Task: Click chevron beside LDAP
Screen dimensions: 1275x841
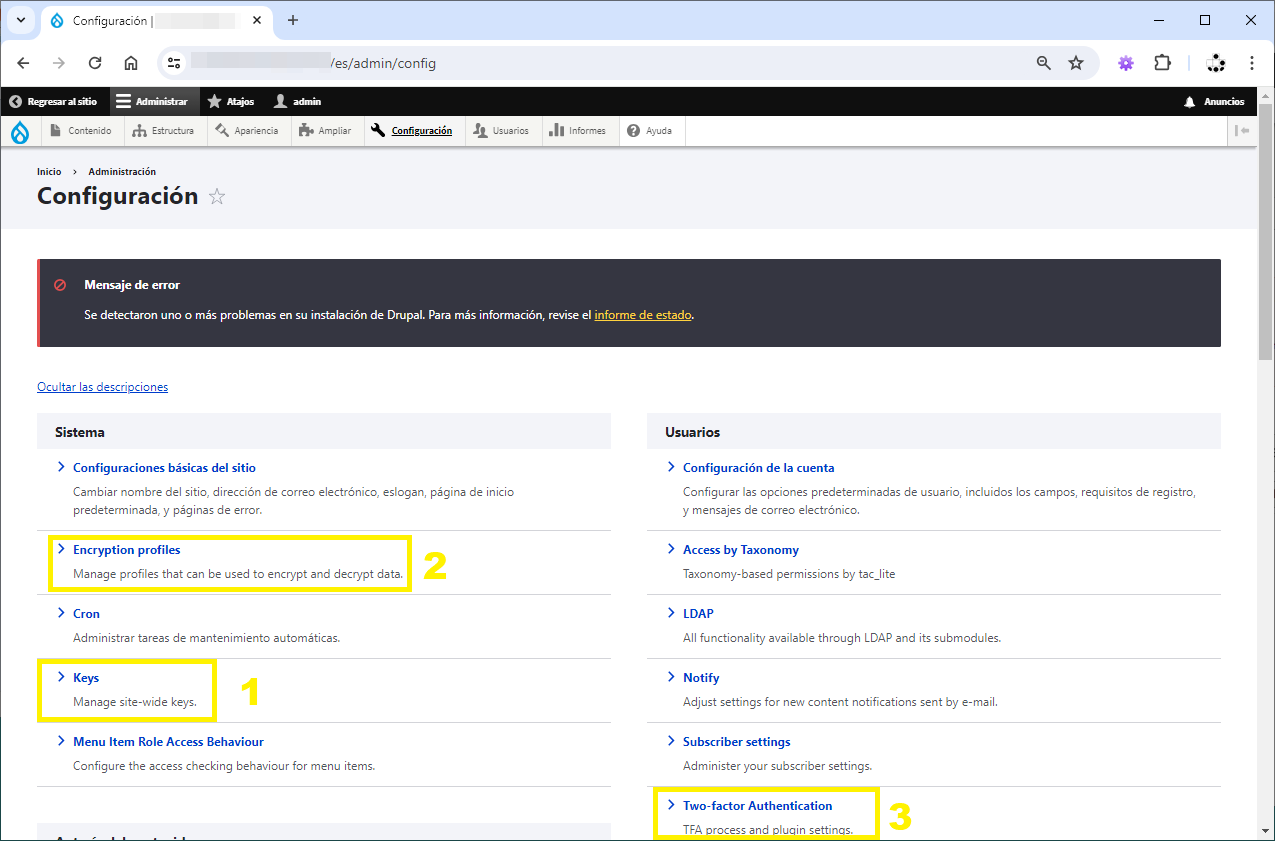Action: tap(671, 613)
